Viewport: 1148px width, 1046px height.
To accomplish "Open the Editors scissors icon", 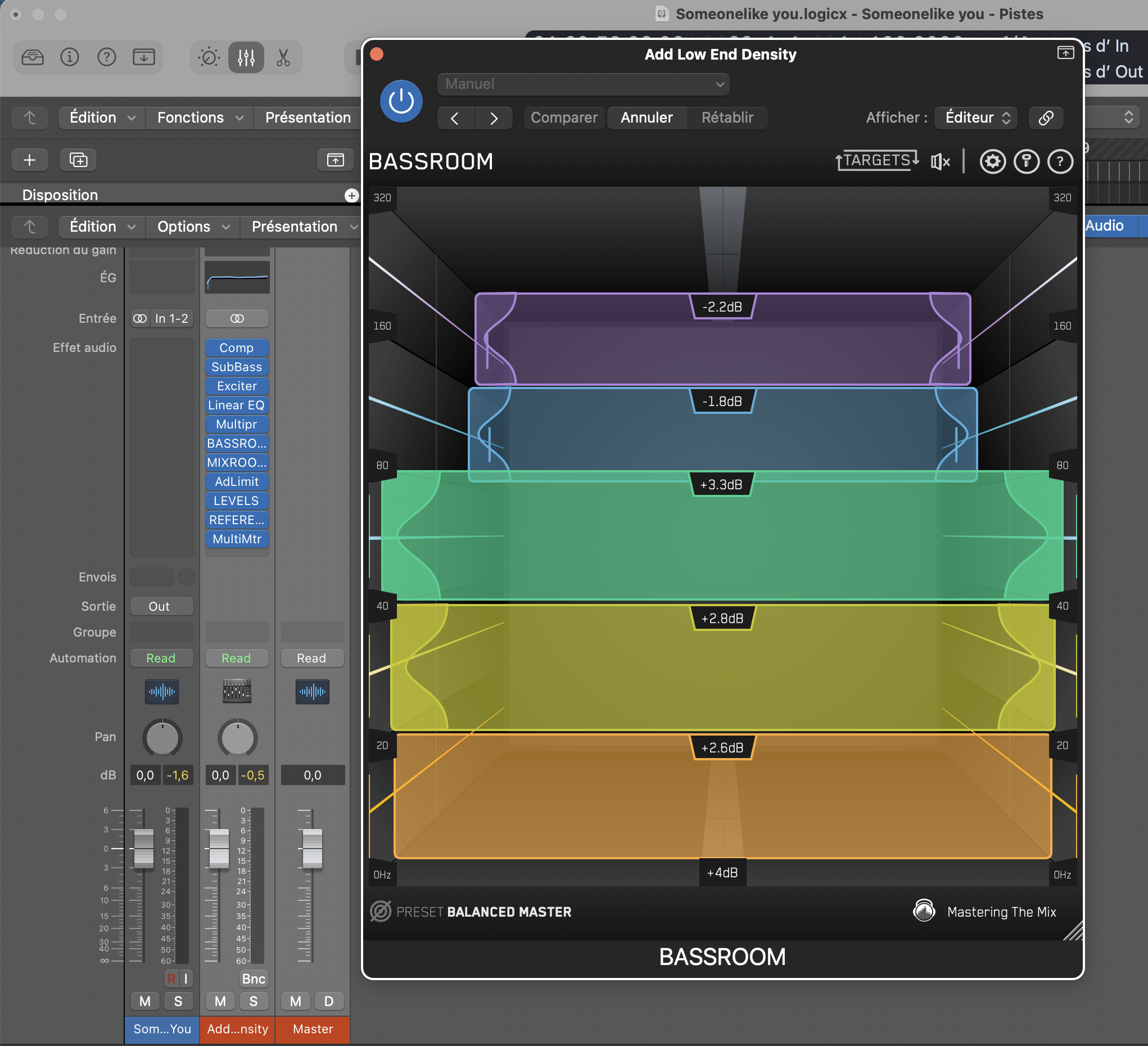I will pos(283,57).
